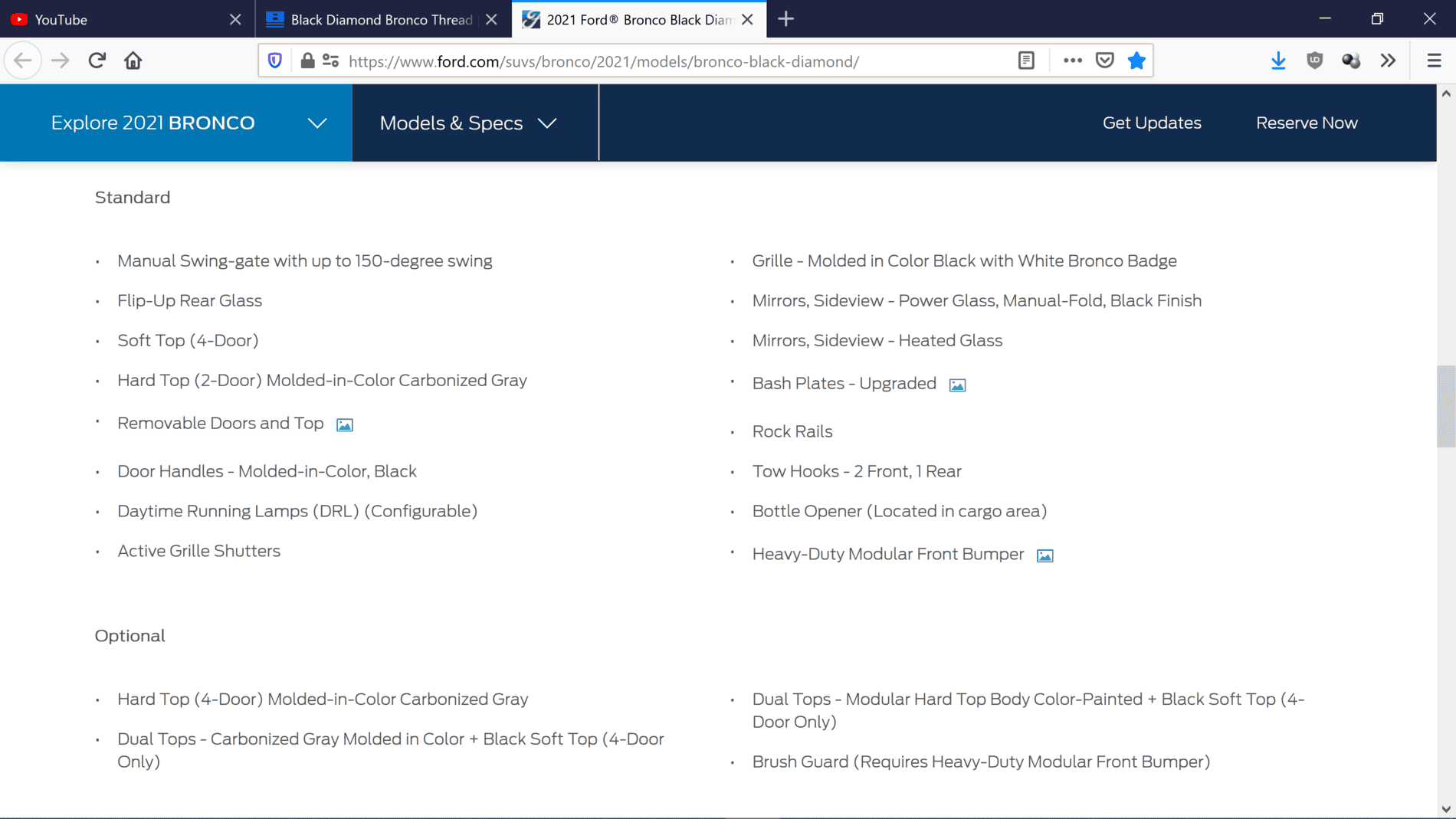
Task: Click 'Door Handles - Molded-in-Color, Black'
Action: pos(267,472)
